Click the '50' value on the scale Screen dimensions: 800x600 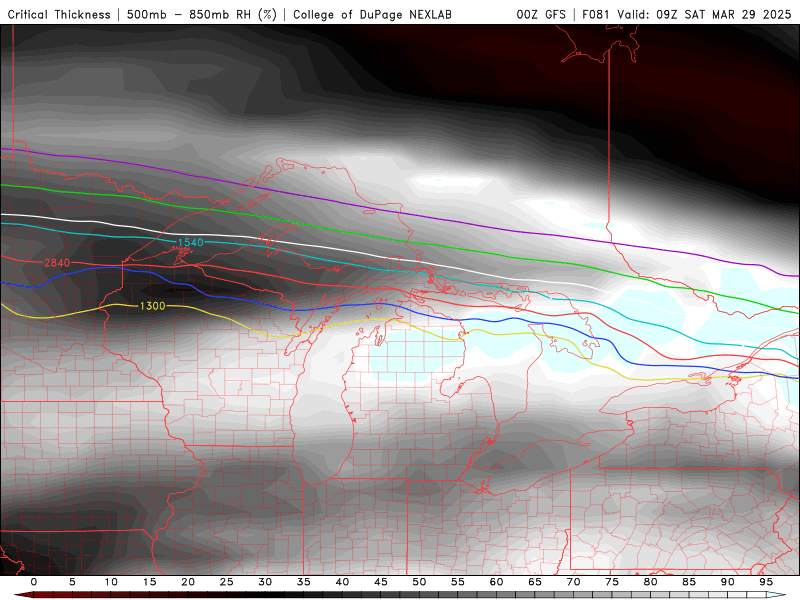[x=419, y=582]
